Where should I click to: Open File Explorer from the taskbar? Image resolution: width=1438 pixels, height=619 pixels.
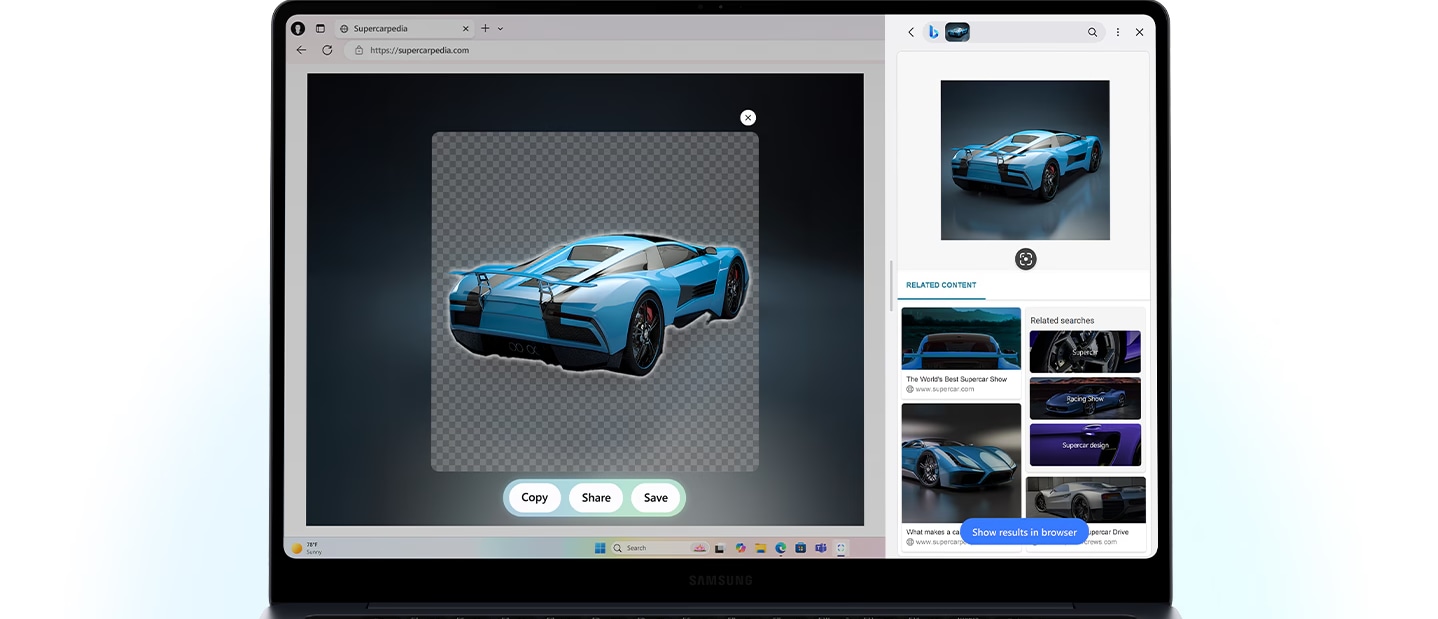[761, 548]
